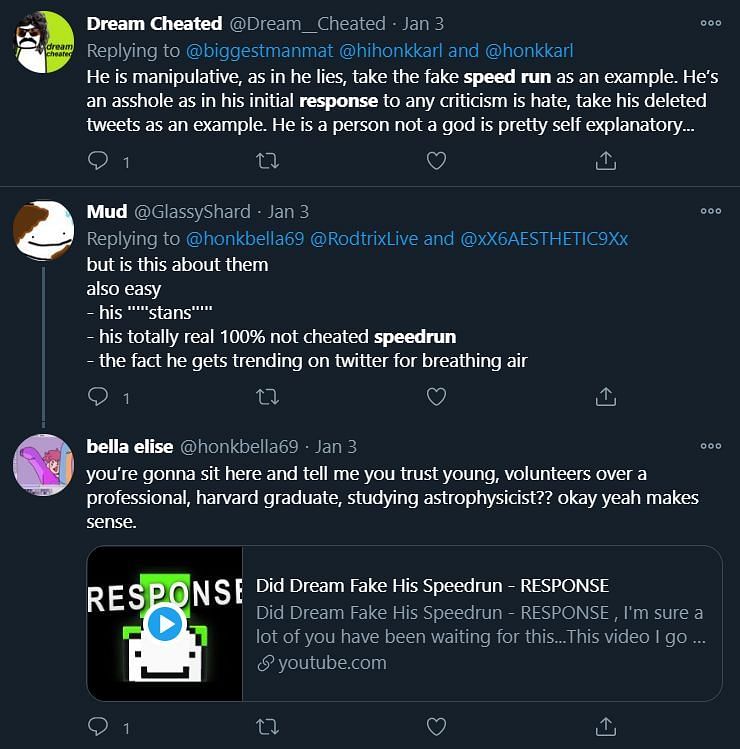
Task: Open more options on bella elise's tweet
Action: coord(710,446)
